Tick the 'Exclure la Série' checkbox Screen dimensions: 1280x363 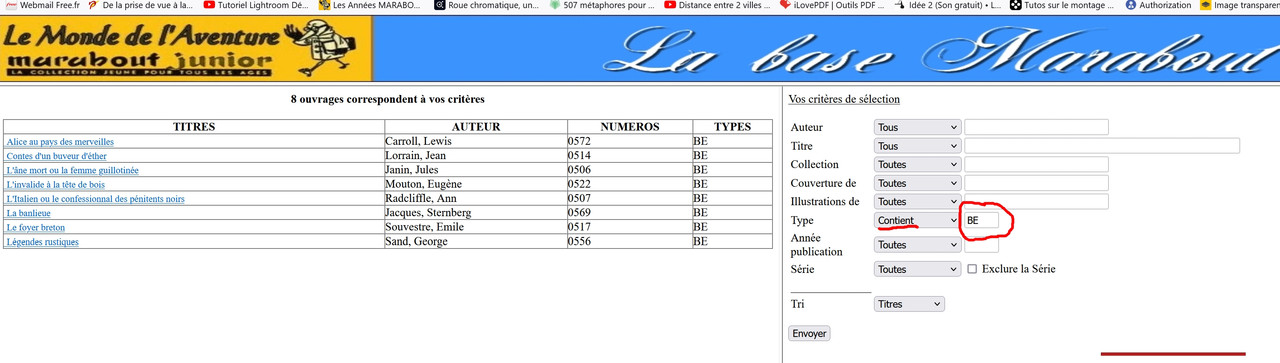pos(972,269)
